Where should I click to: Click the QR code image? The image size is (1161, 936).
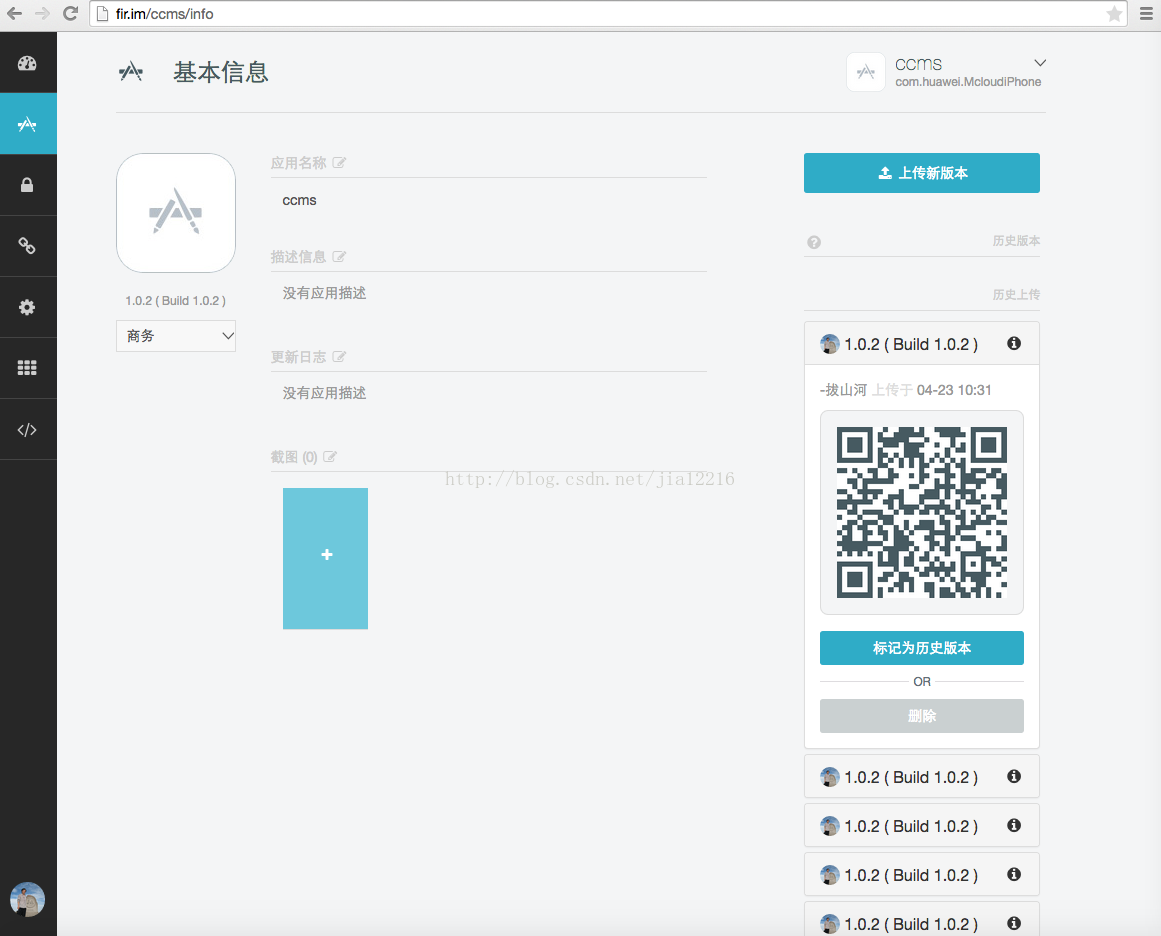922,512
